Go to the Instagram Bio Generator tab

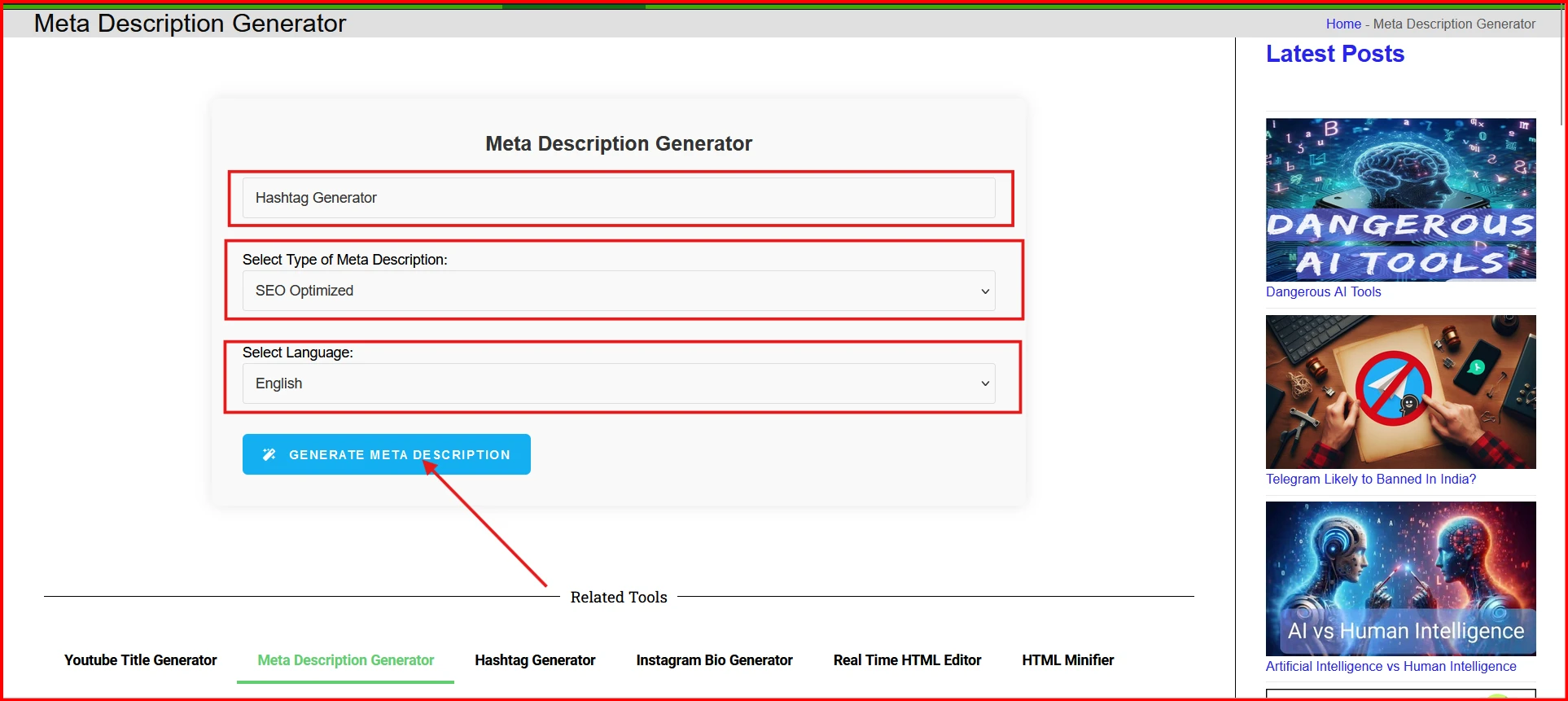(x=714, y=660)
